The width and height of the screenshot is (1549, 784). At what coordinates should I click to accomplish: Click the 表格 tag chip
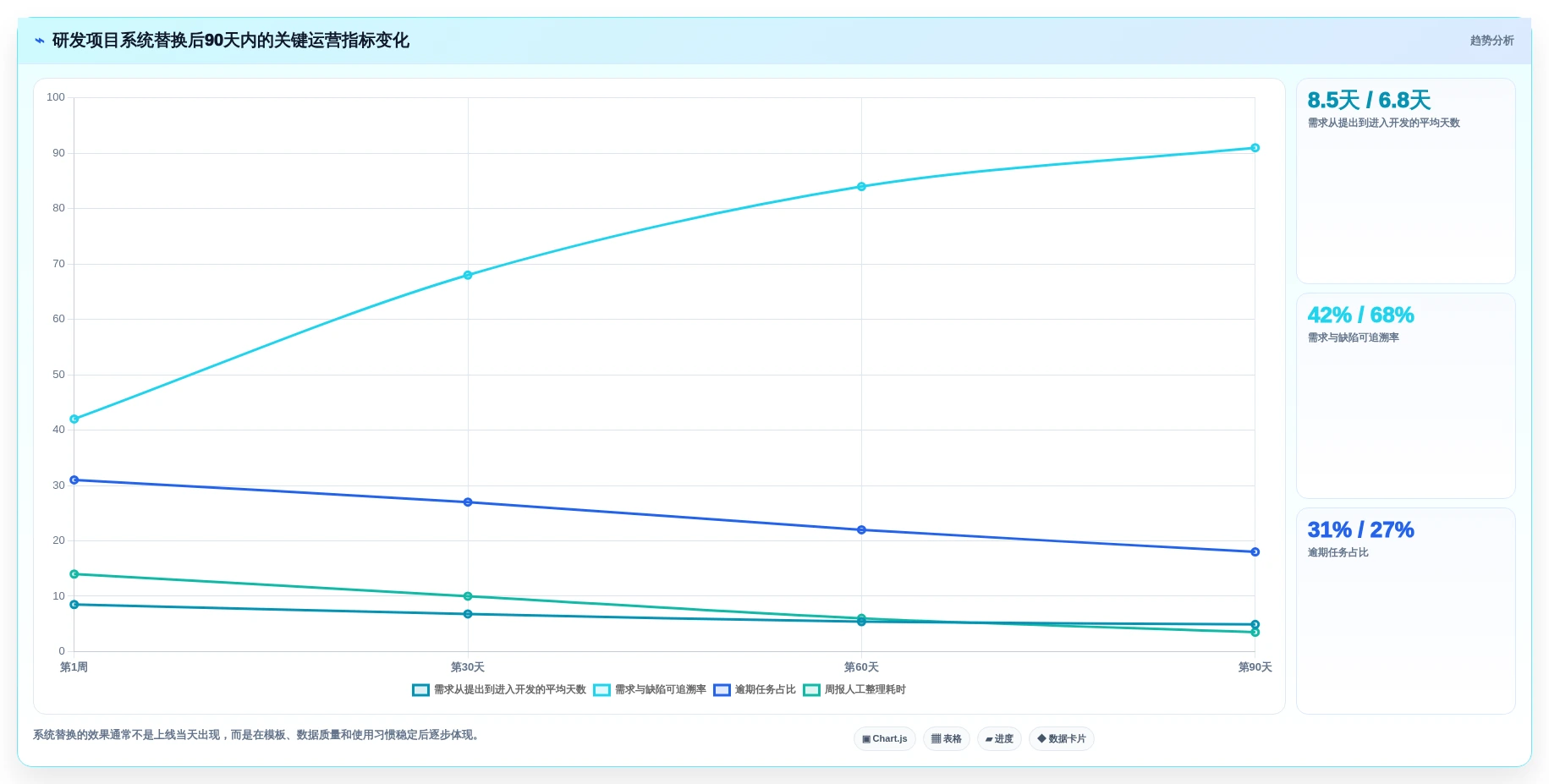(947, 739)
